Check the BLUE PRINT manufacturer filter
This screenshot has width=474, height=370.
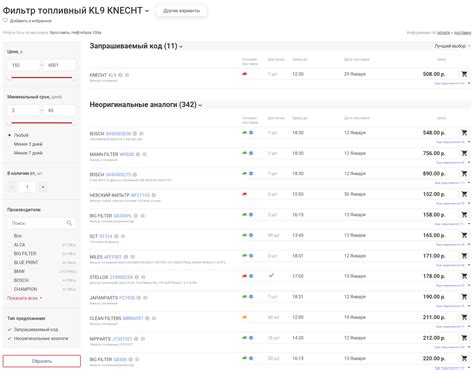10,262
